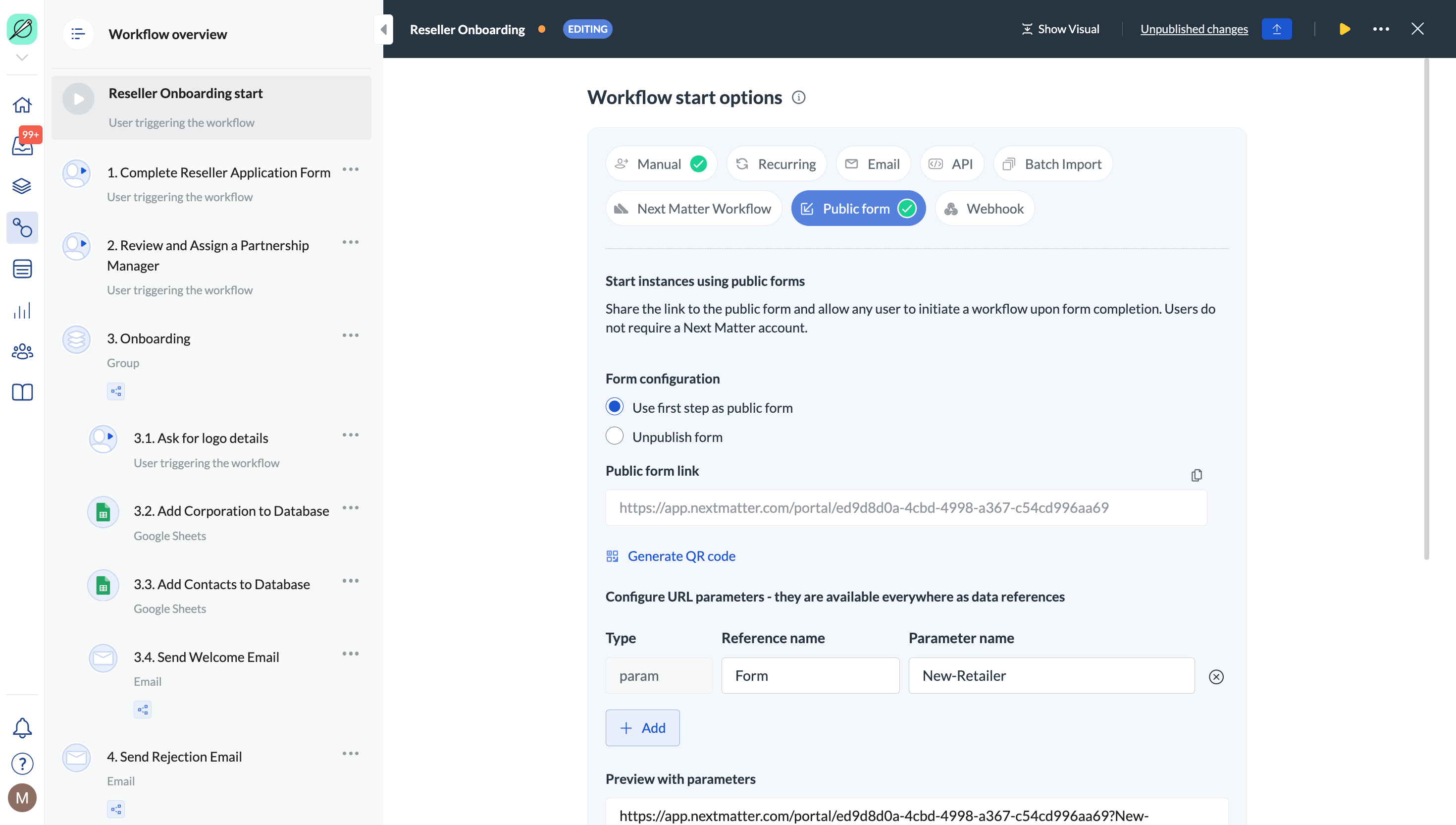
Task: Open the inbox with 99+ badge
Action: (22, 145)
